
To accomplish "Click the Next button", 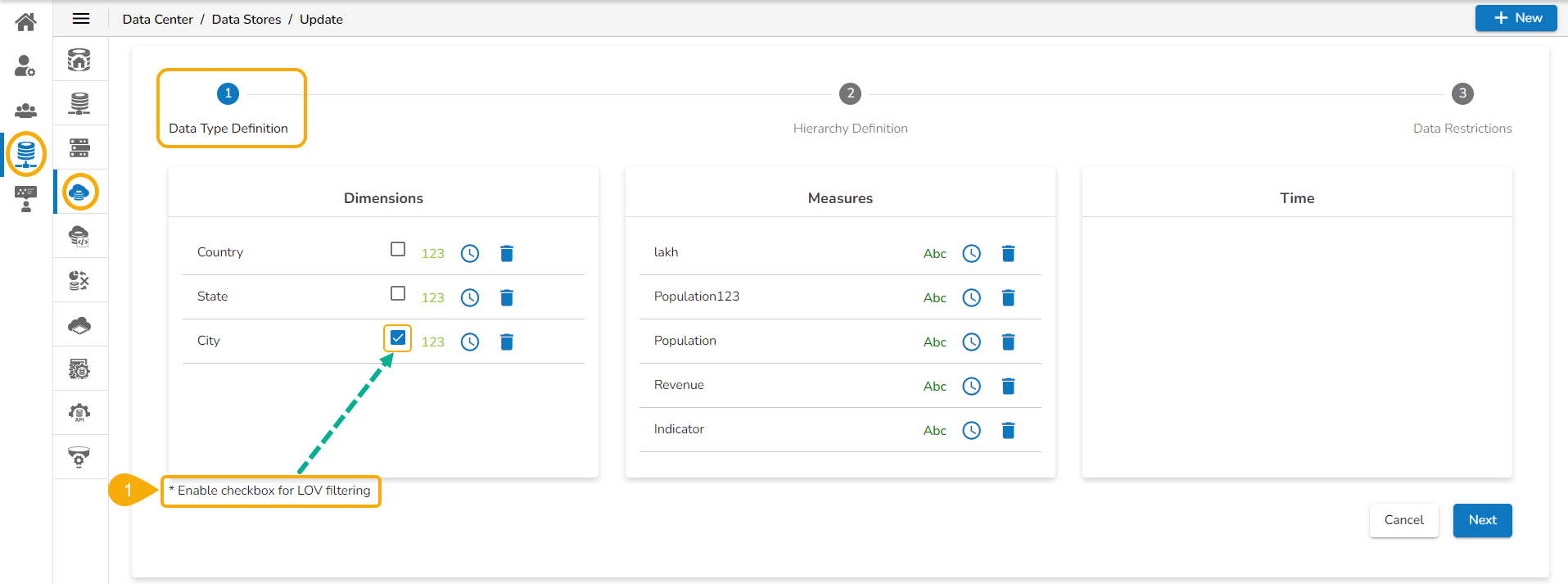I will coord(1482,520).
